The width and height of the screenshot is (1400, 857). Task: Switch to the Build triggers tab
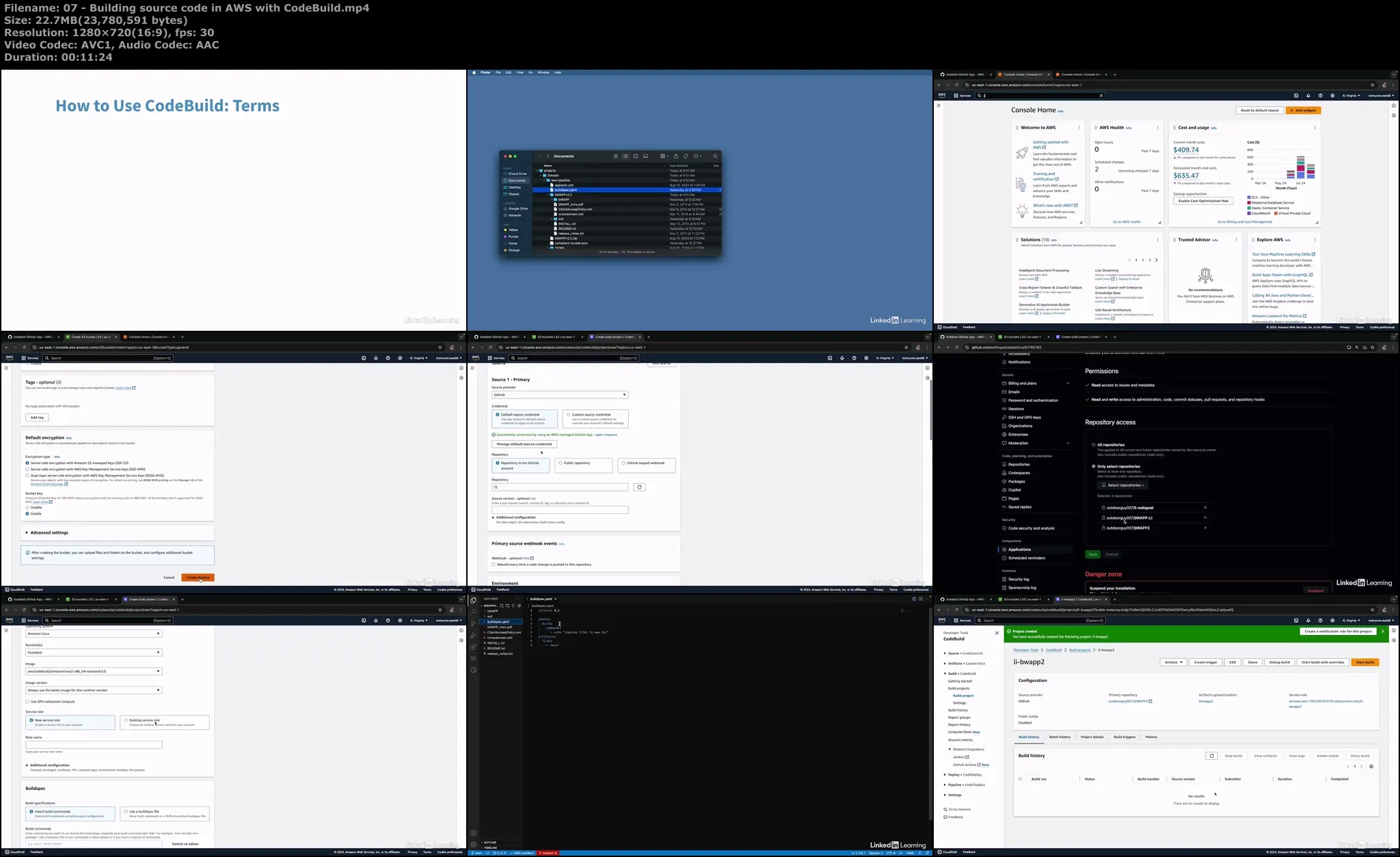(x=1125, y=737)
